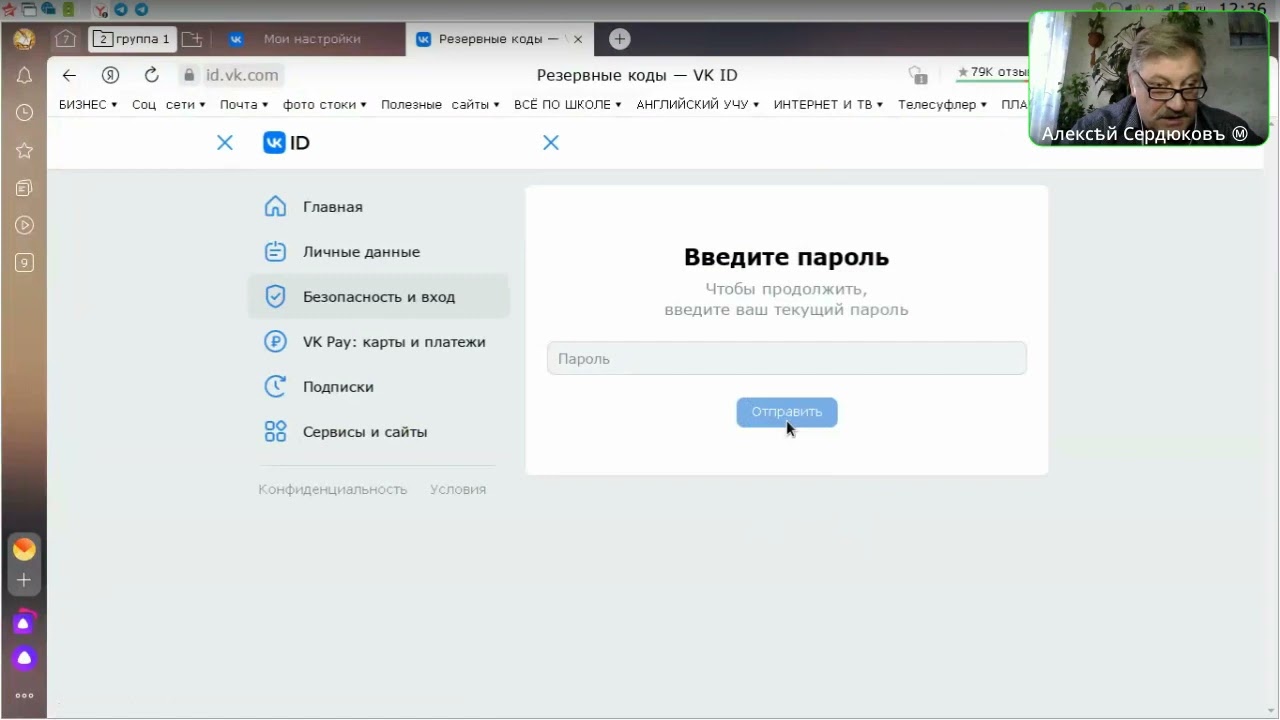Close VK ID panel with left X
1280x720 pixels.
(225, 143)
